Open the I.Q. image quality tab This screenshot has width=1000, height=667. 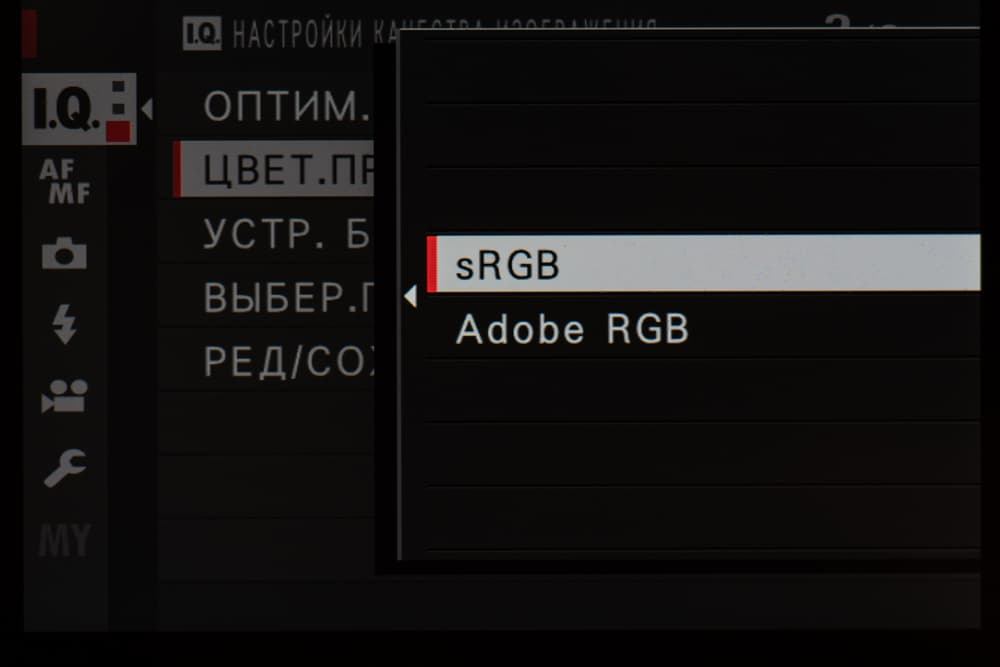[66, 110]
